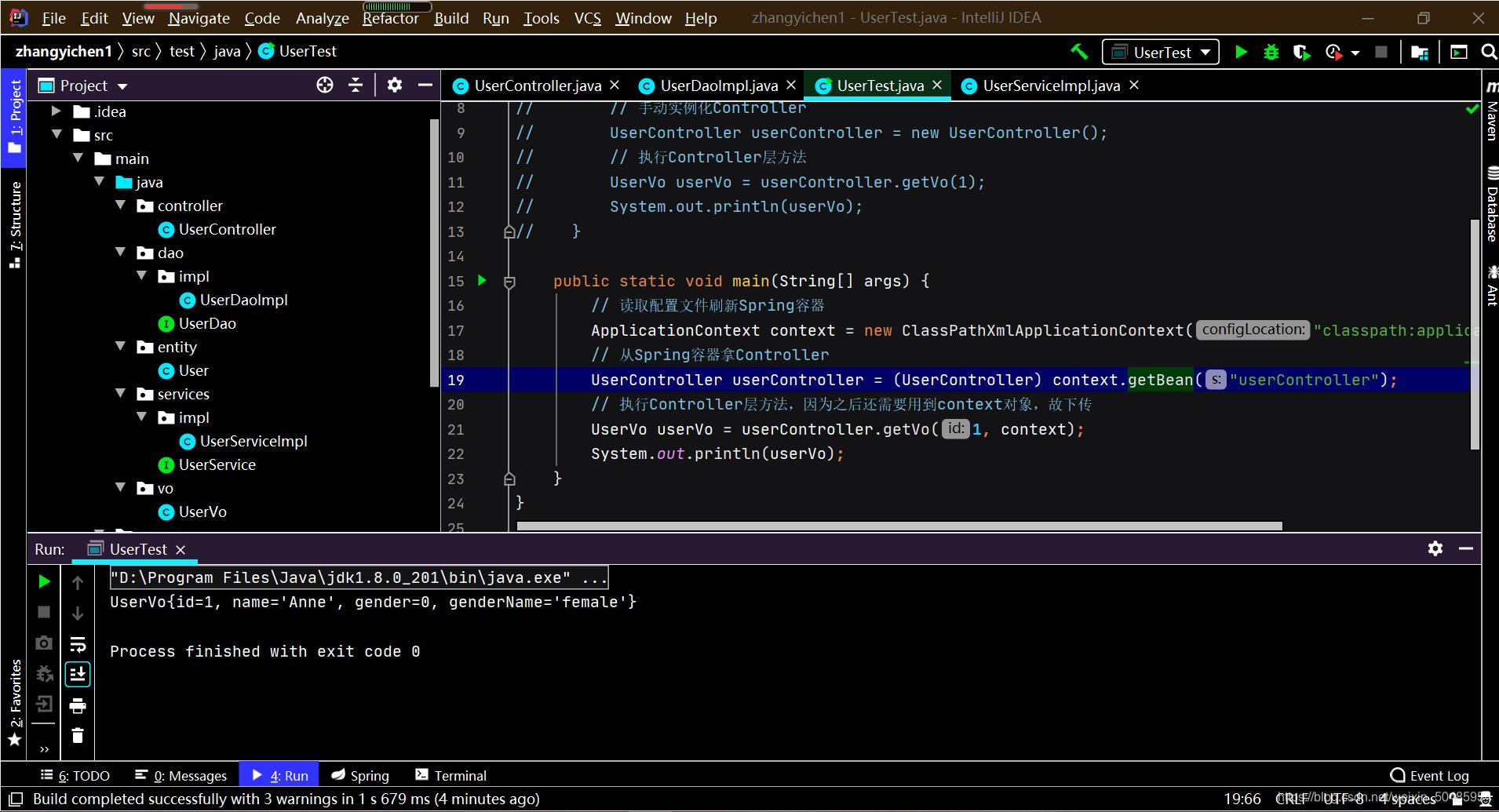Collapse the main folder
The image size is (1499, 812).
coord(78,158)
